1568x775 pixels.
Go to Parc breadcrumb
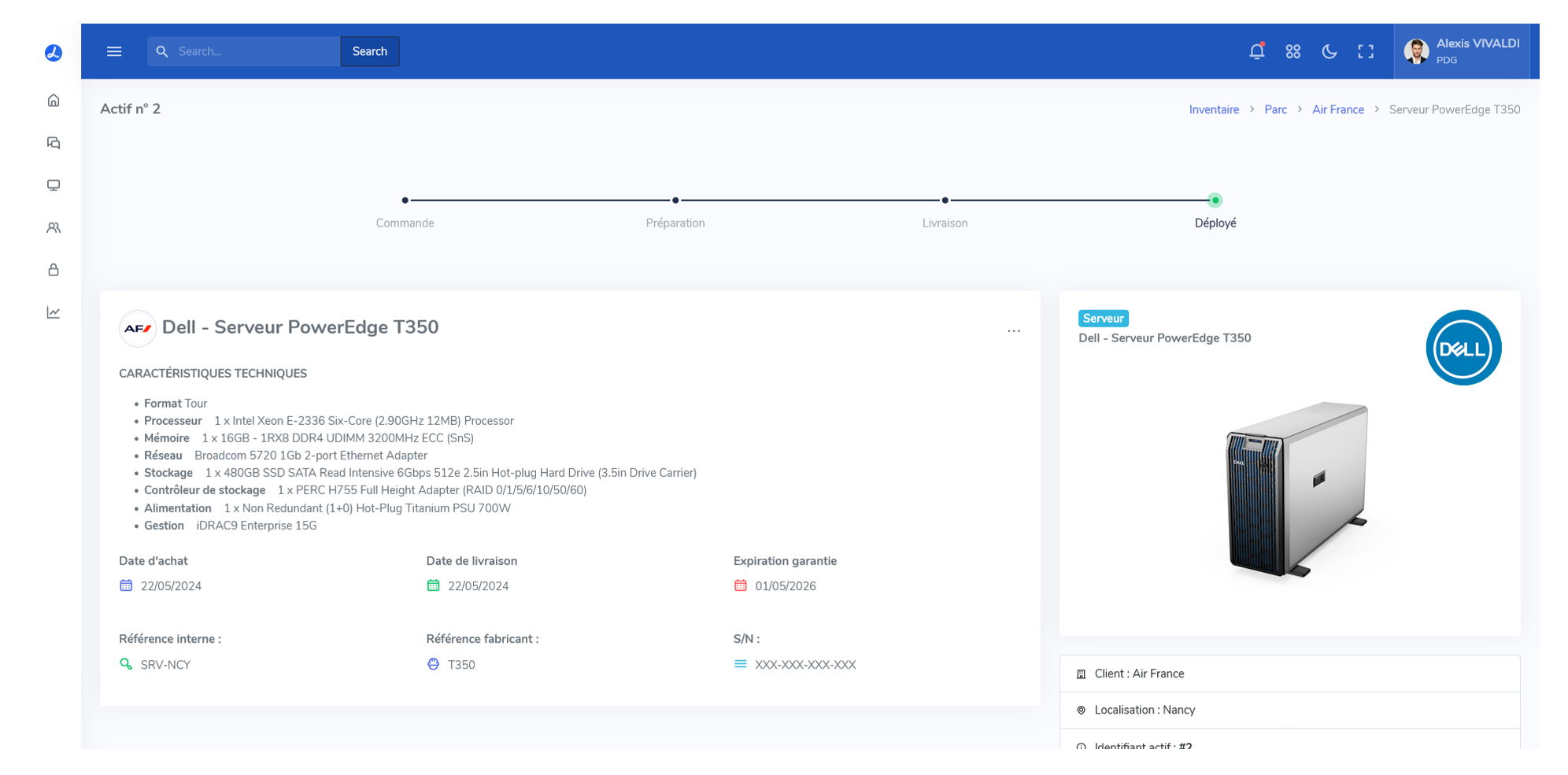coord(1275,109)
